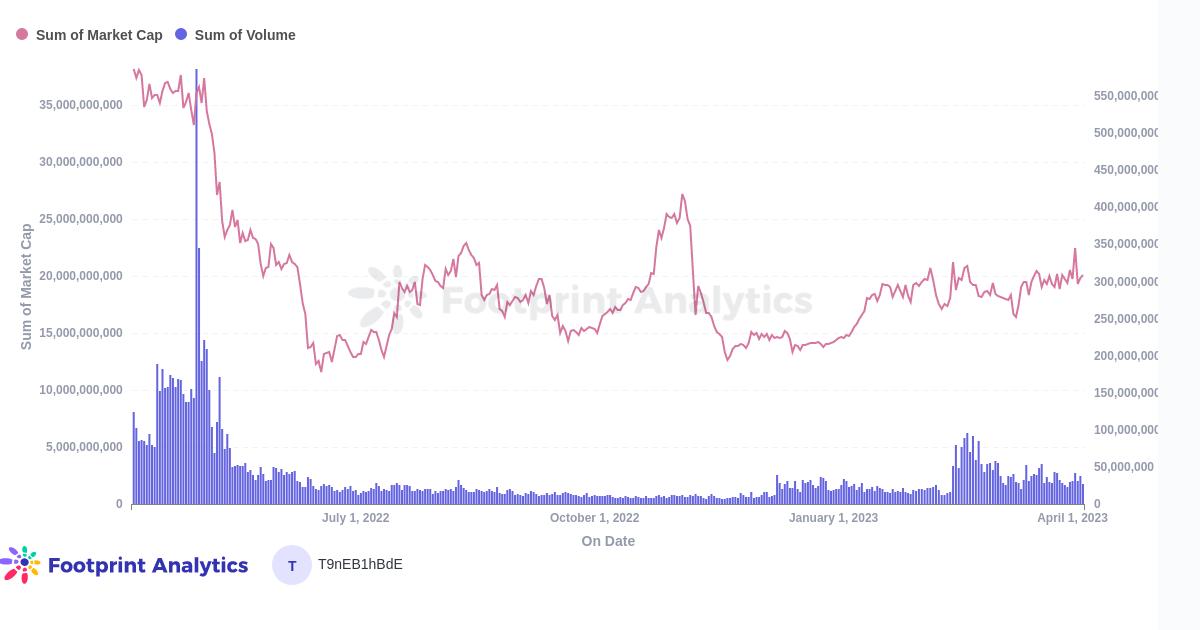1200x630 pixels.
Task: Click the round T user avatar
Action: (x=292, y=565)
